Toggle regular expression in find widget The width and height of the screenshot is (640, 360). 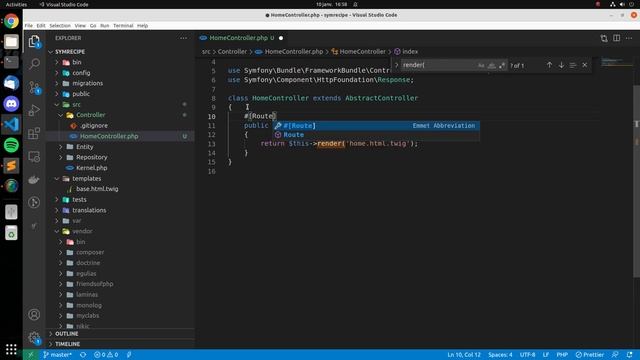[x=502, y=65]
